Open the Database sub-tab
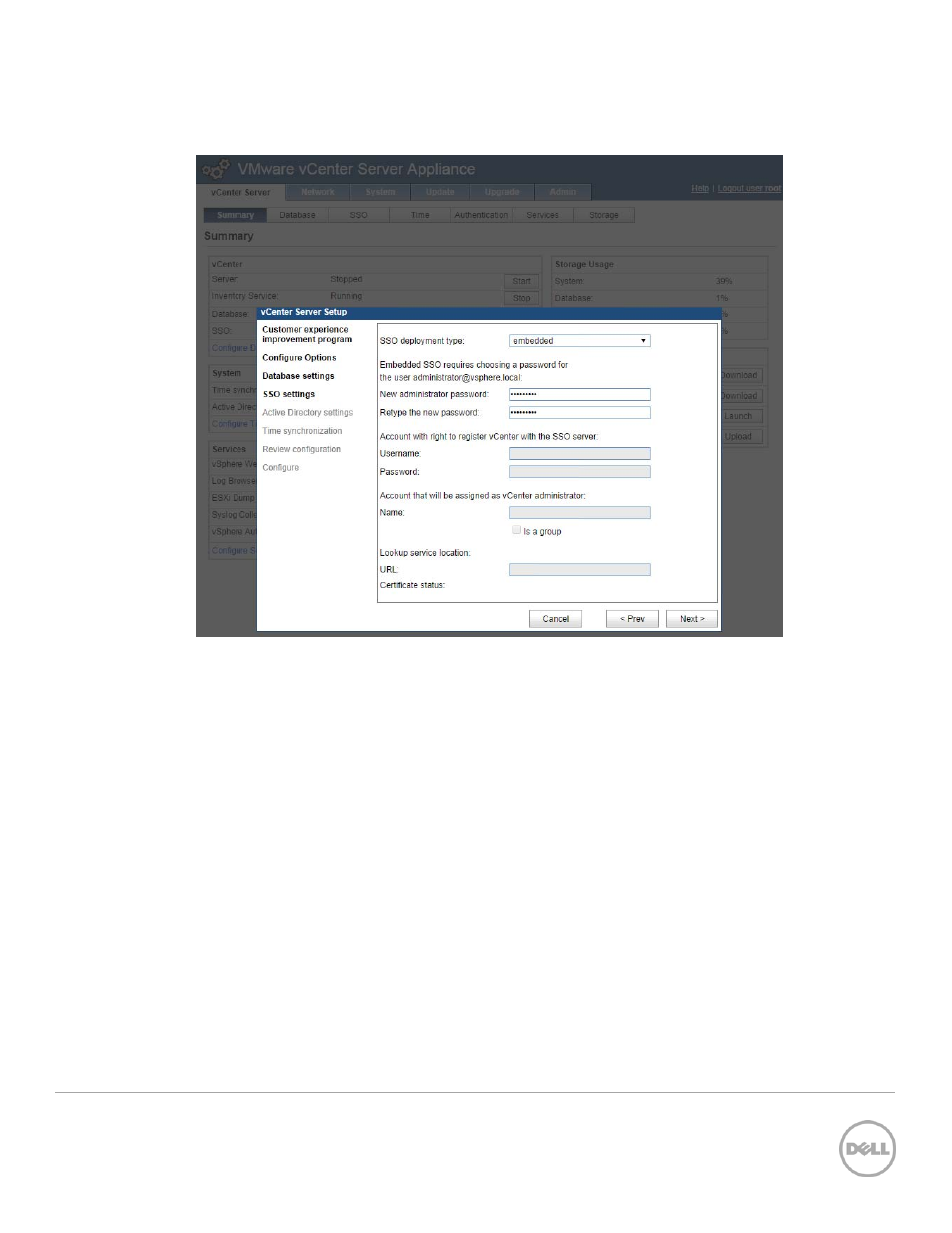The image size is (952, 1233). click(297, 215)
